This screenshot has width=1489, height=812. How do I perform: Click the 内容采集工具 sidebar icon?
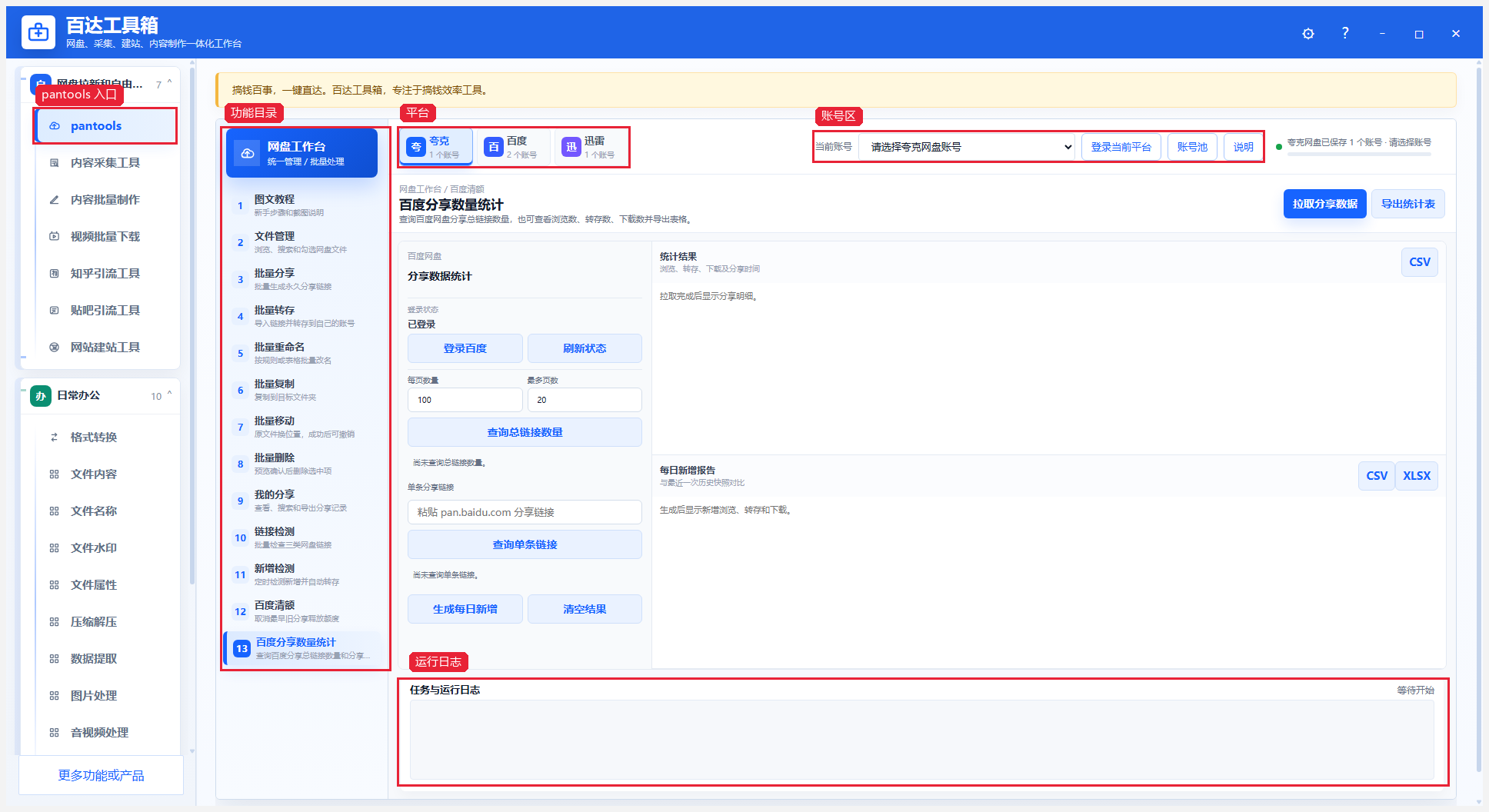pyautogui.click(x=55, y=163)
